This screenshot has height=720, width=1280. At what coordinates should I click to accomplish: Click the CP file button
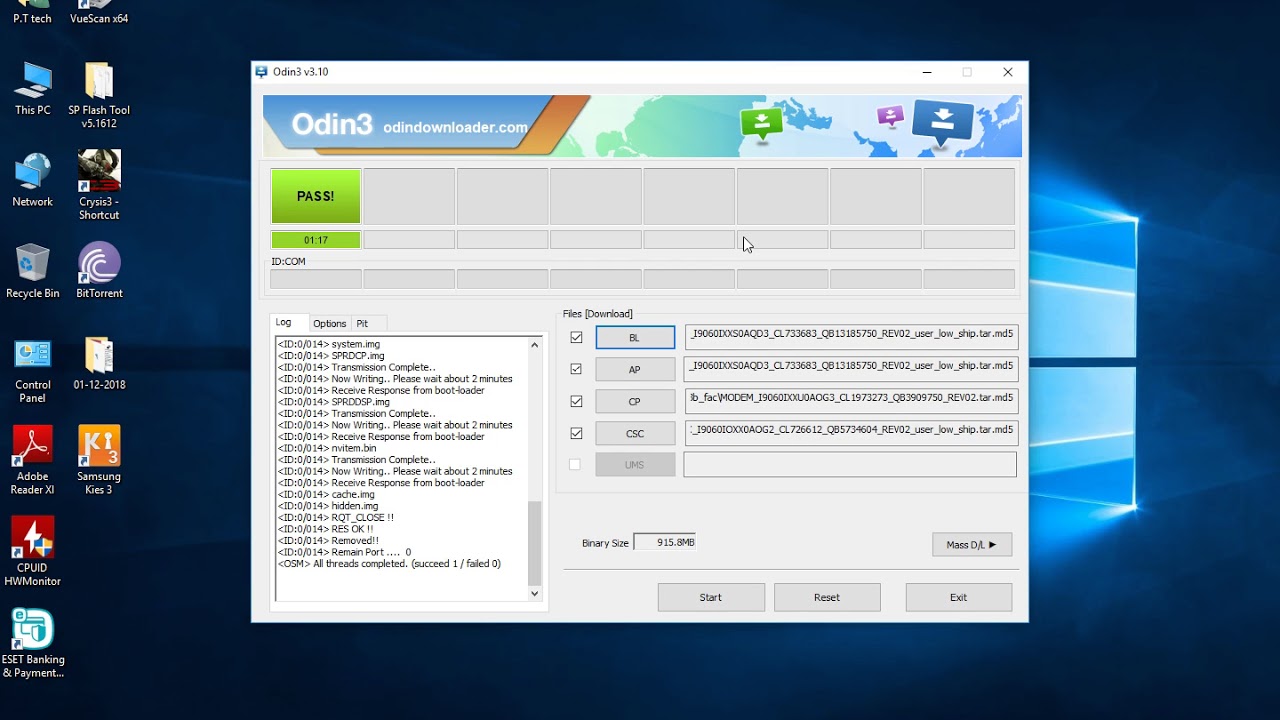pyautogui.click(x=635, y=401)
